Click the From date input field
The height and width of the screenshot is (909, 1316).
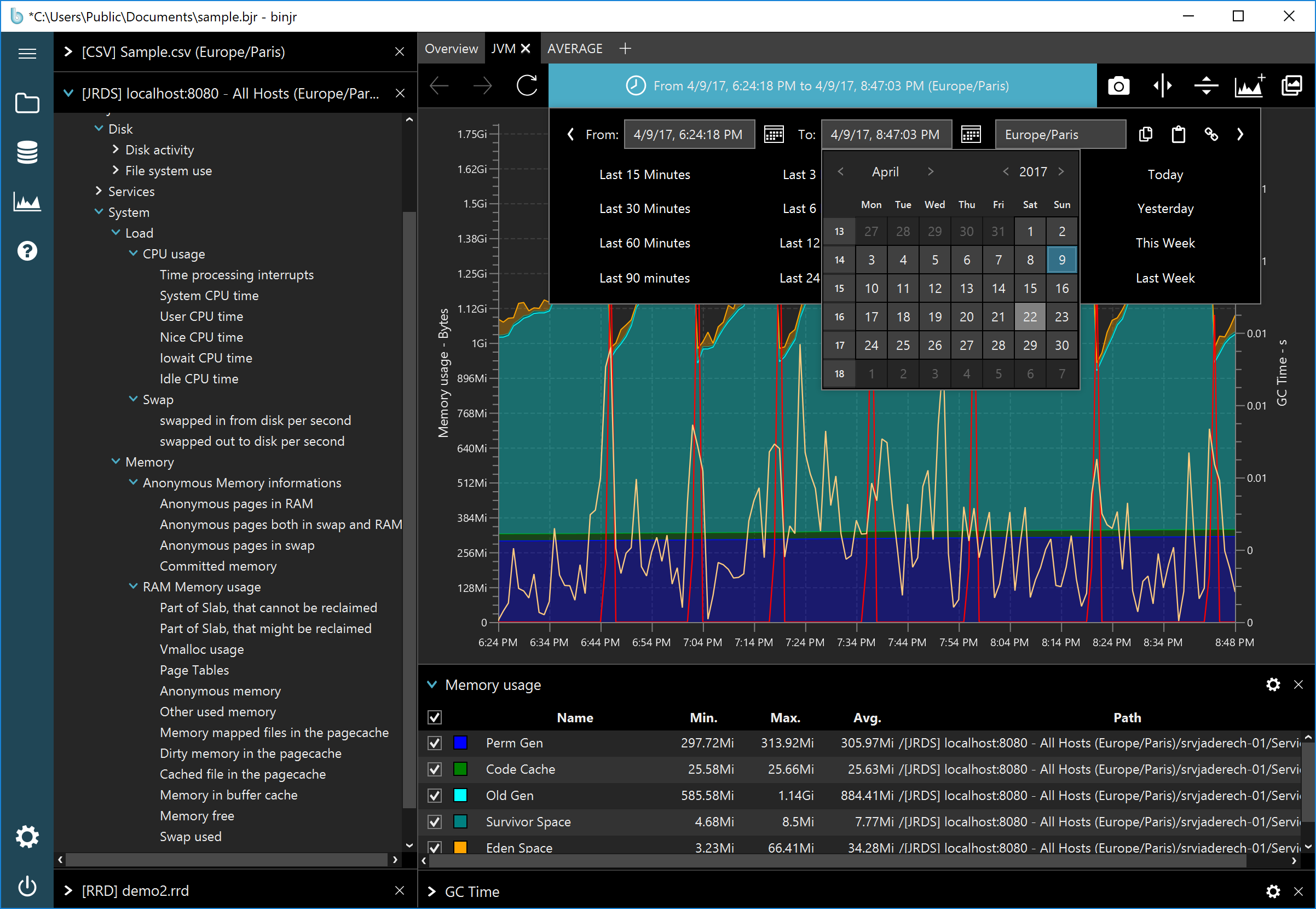pos(689,134)
